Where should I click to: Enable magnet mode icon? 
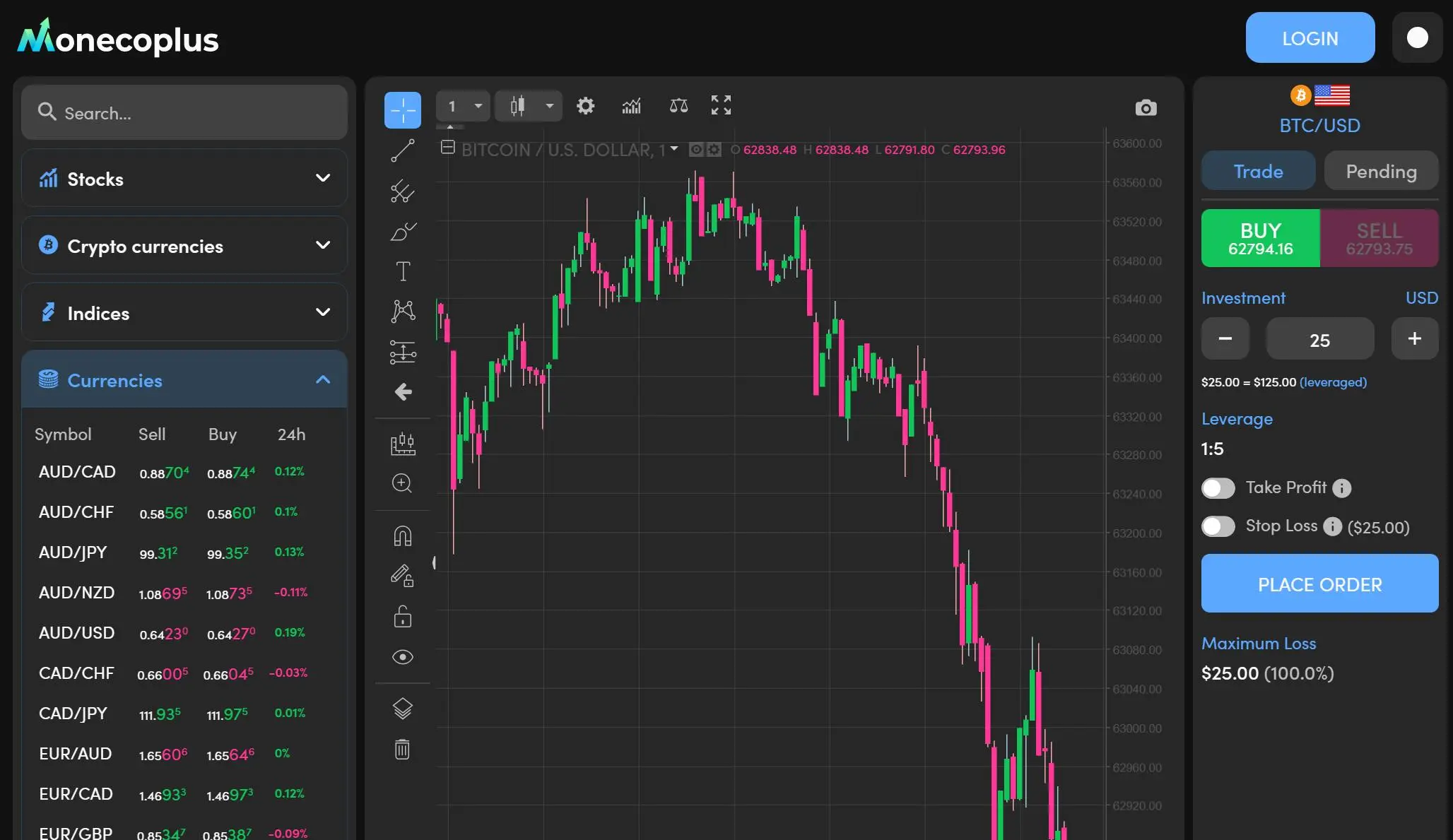[x=402, y=536]
